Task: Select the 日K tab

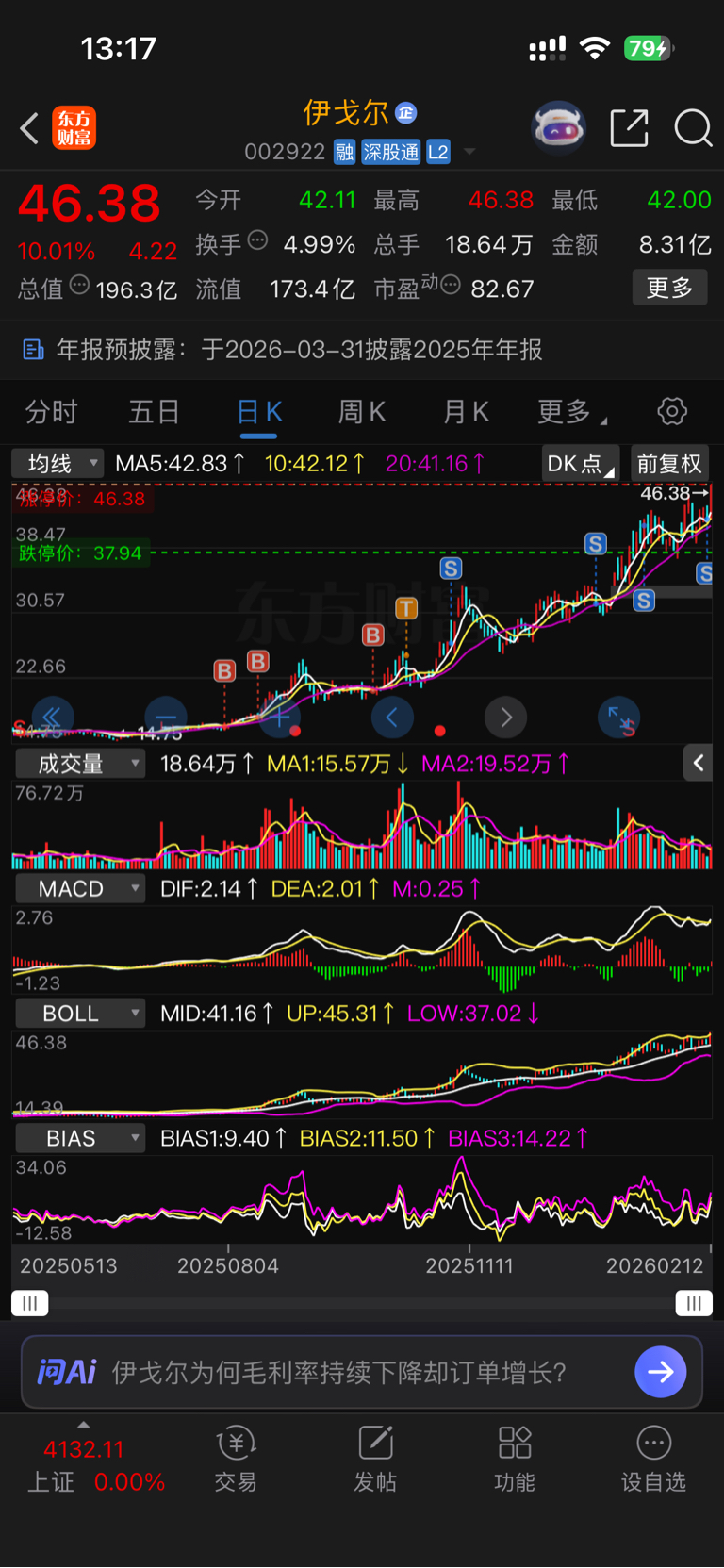Action: pos(258,412)
